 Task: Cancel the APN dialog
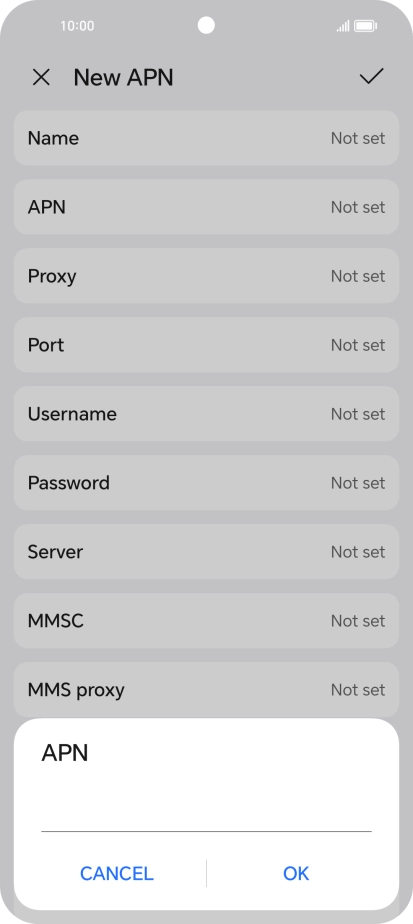click(117, 873)
